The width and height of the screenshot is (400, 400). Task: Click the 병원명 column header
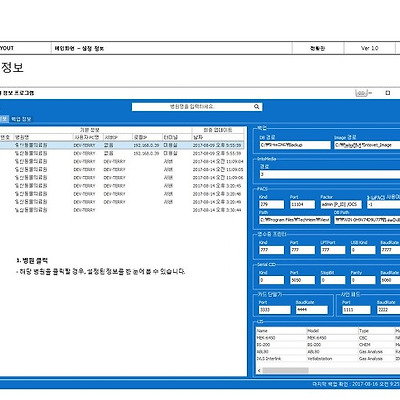click(43, 137)
